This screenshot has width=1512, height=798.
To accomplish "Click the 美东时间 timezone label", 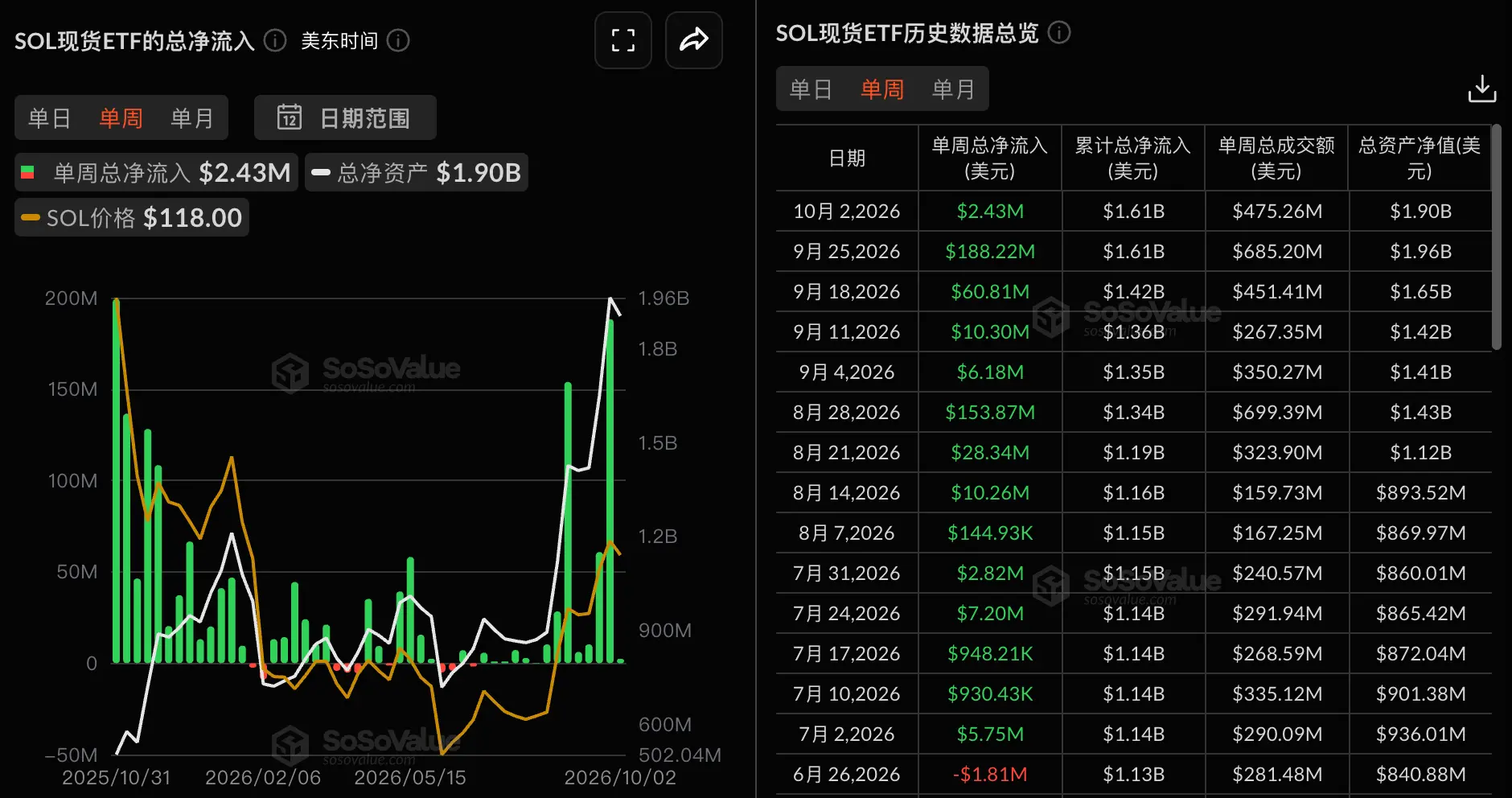I will point(339,40).
